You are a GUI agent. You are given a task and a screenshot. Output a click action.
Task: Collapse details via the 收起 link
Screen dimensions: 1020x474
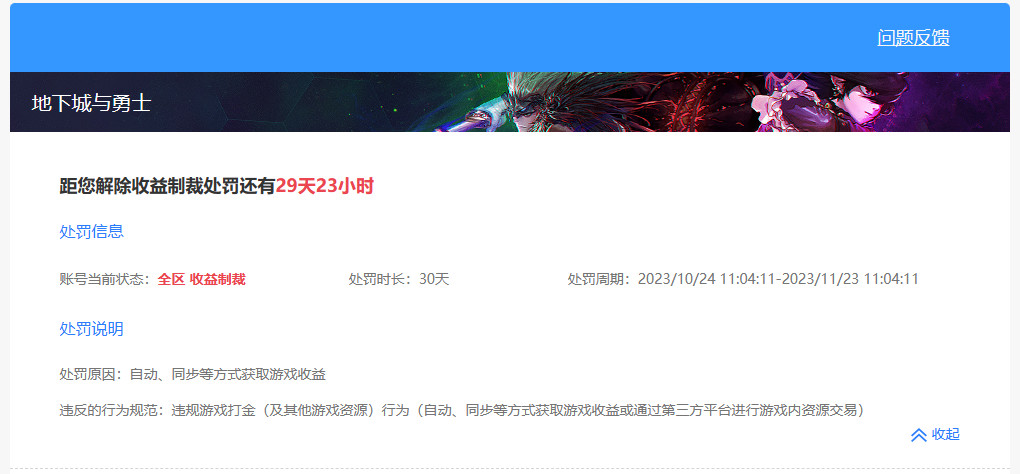pos(945,434)
